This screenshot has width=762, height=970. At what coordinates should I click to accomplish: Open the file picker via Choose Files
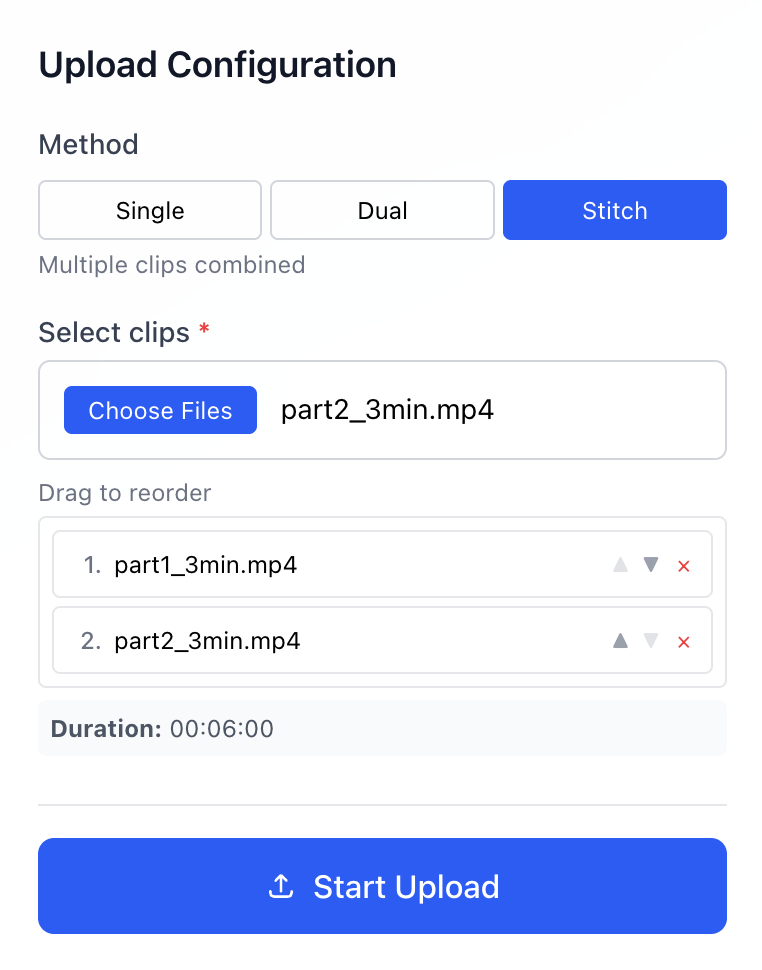pyautogui.click(x=160, y=410)
